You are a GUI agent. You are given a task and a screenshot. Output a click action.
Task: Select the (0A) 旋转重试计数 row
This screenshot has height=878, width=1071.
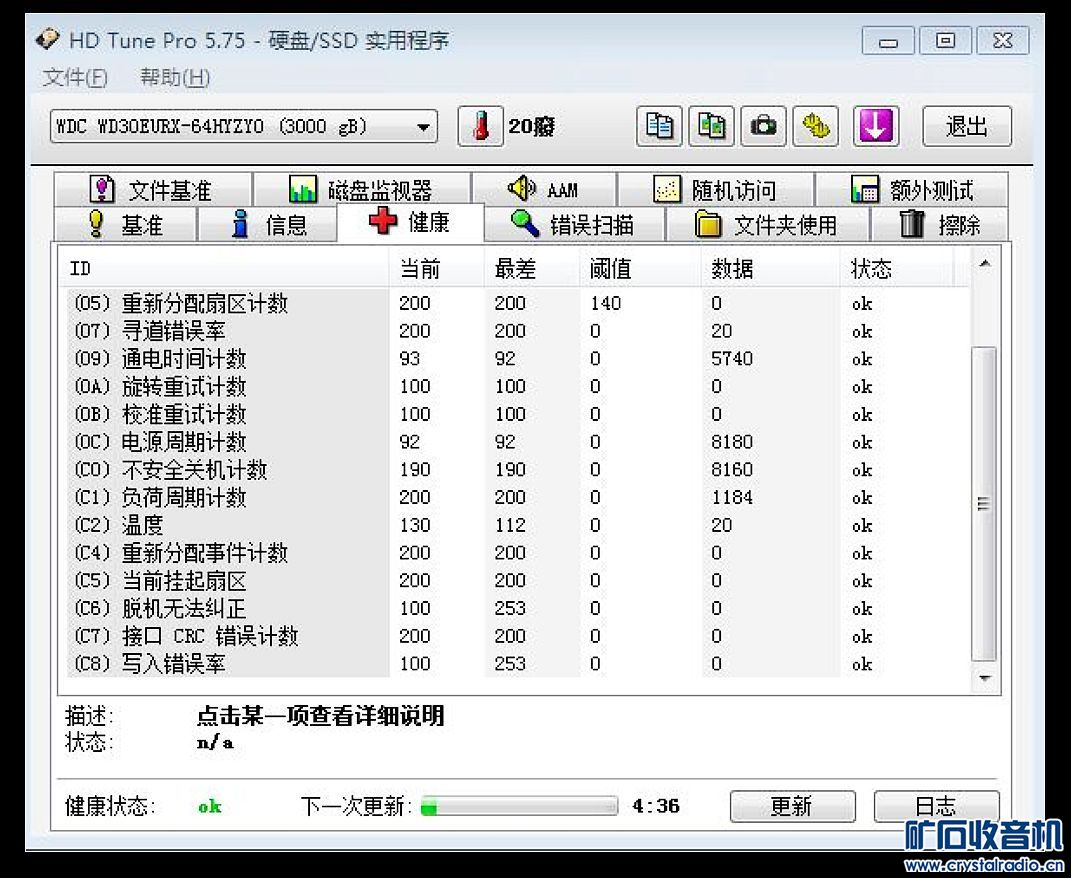coord(518,387)
